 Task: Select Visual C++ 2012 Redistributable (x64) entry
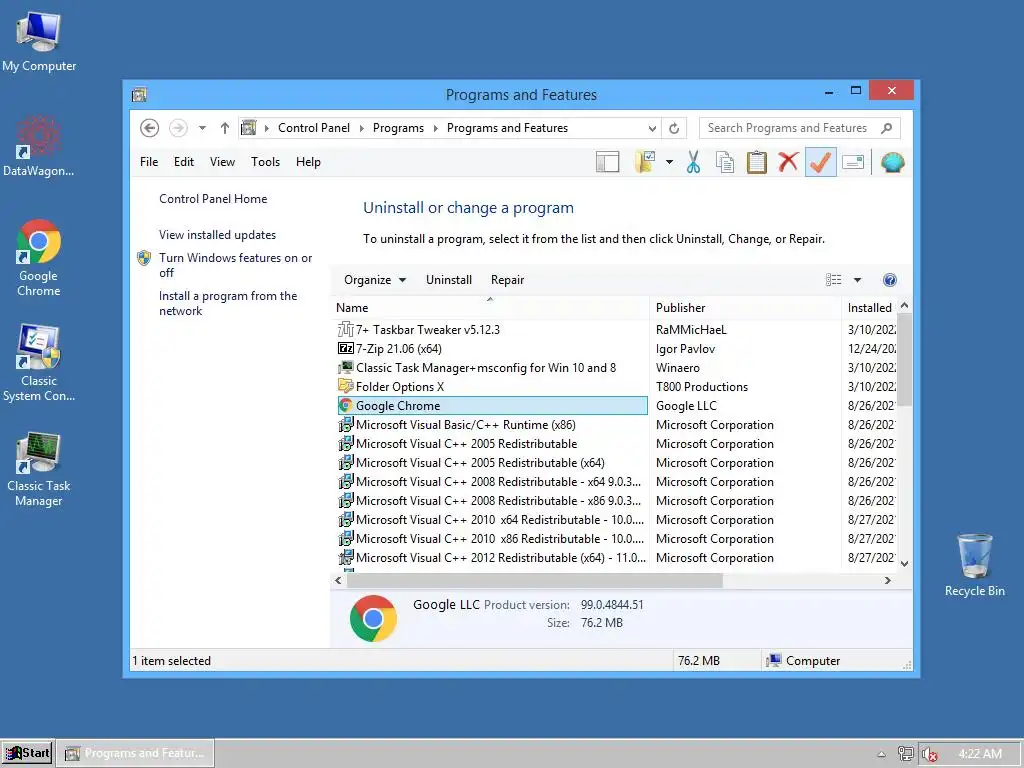click(492, 558)
